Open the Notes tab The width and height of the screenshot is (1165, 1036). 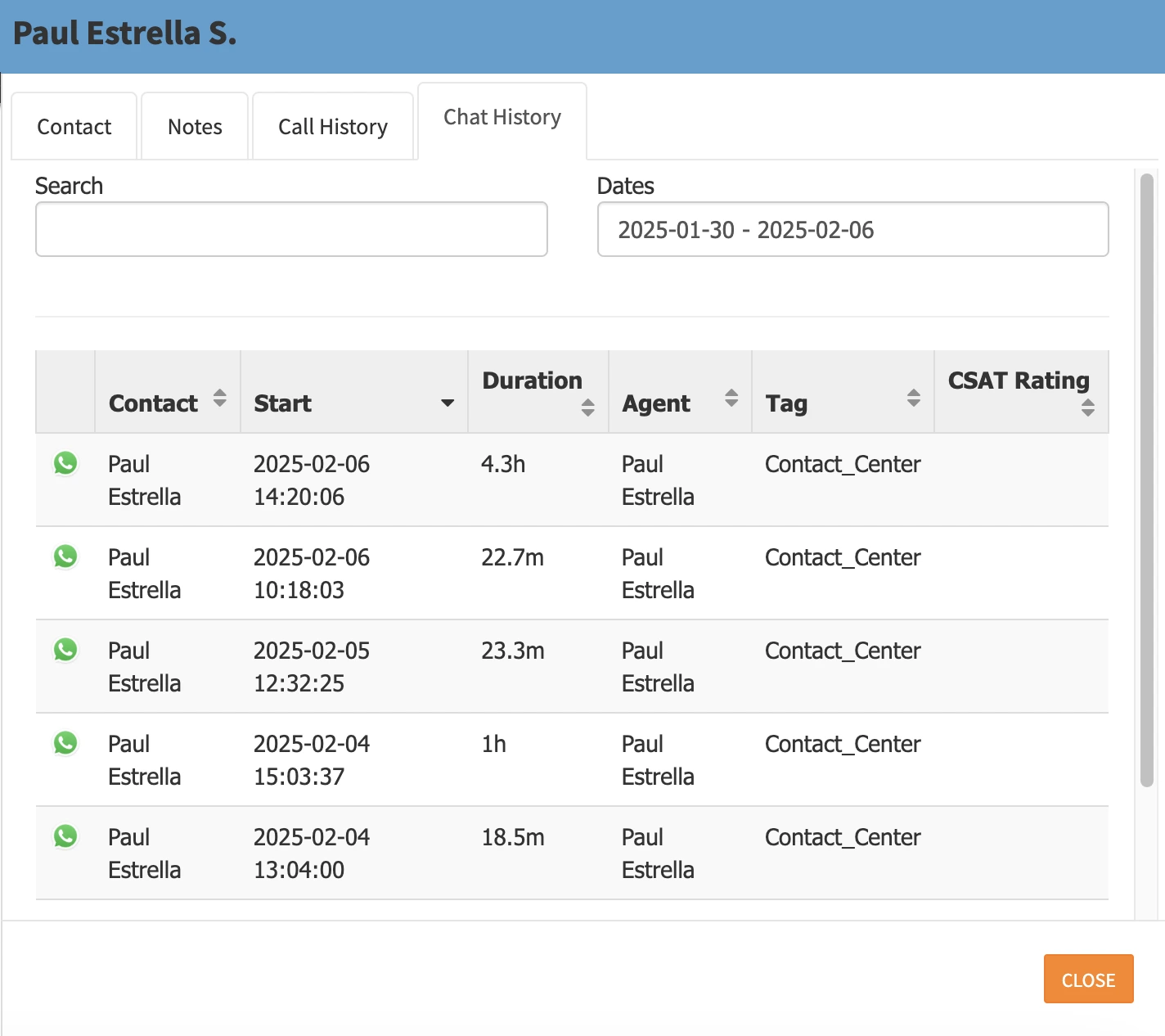195,127
